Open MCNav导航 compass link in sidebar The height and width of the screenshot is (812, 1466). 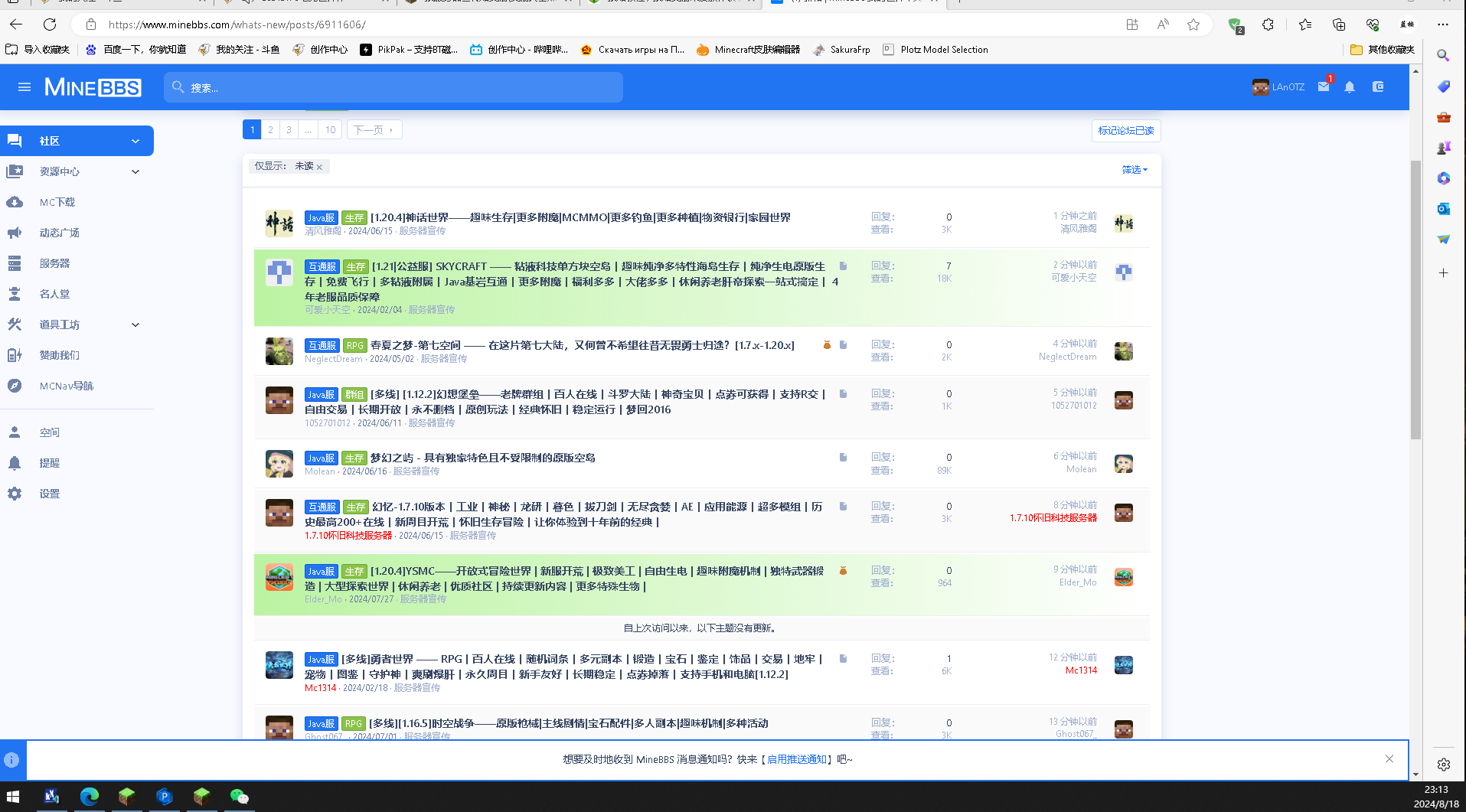pos(66,386)
